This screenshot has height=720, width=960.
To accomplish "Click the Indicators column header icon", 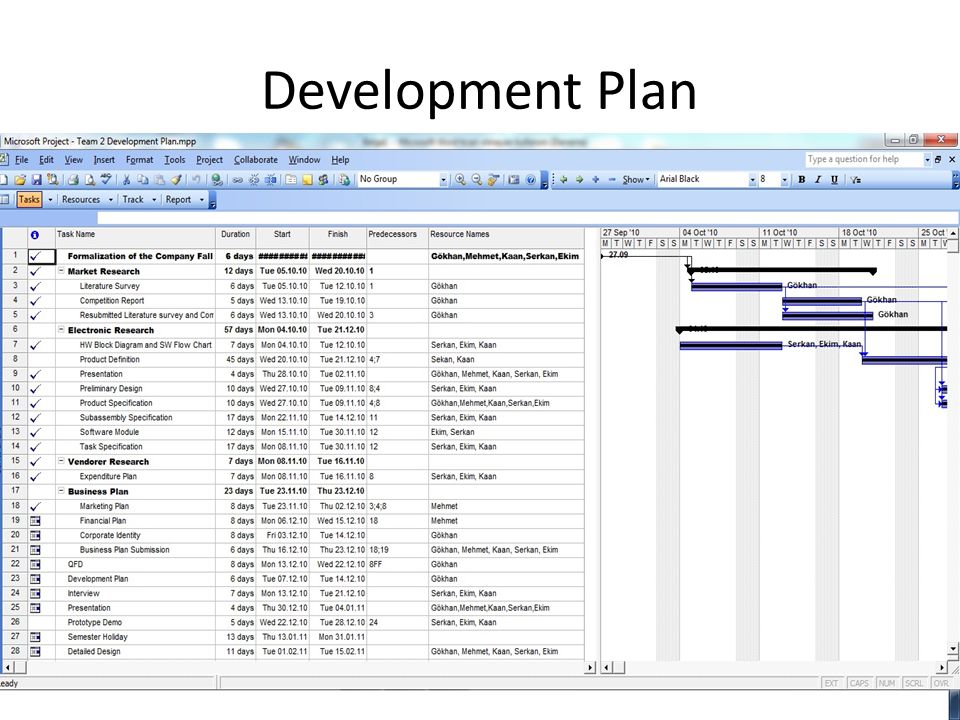I will (35, 235).
